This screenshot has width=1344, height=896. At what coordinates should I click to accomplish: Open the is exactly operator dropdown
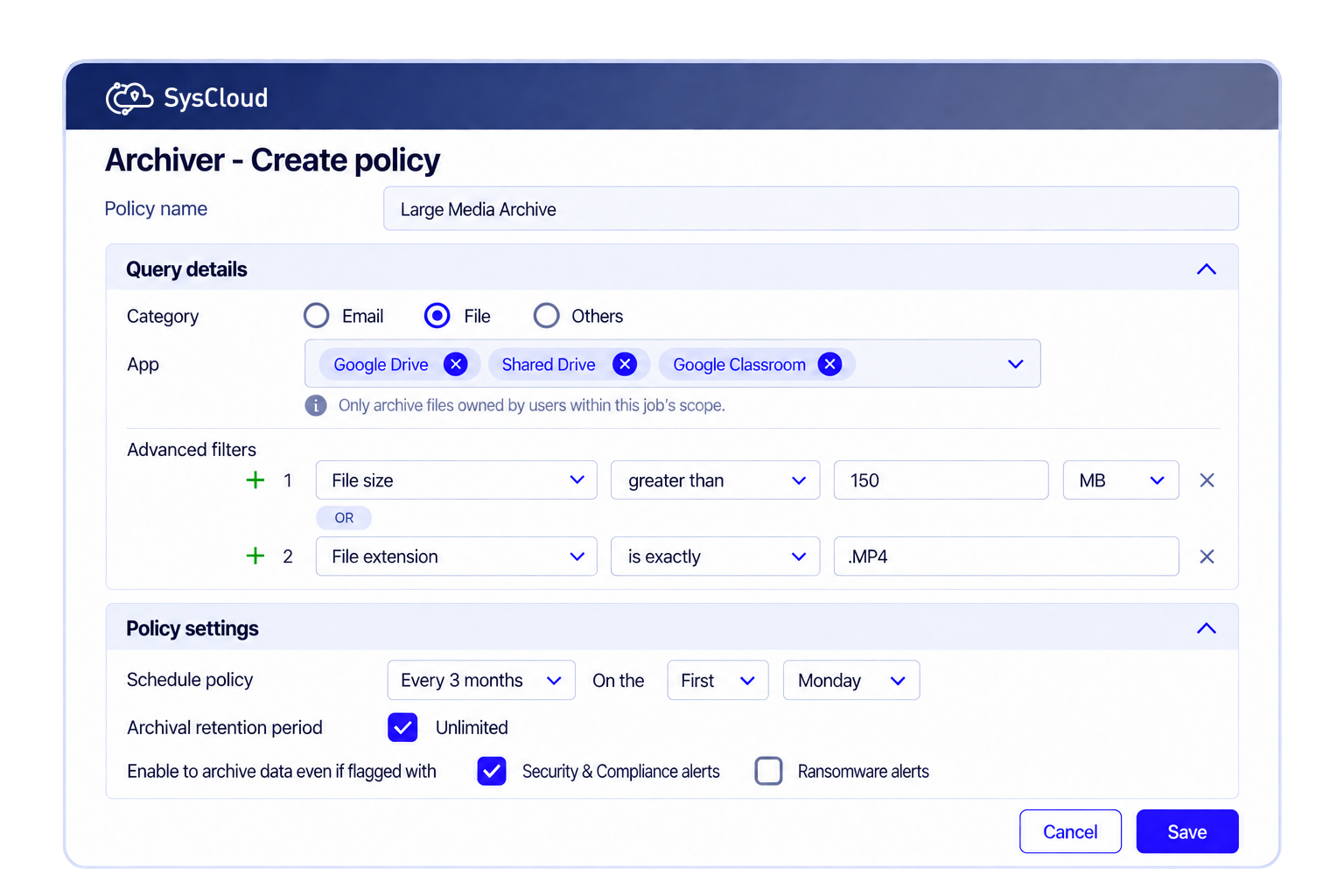point(715,556)
